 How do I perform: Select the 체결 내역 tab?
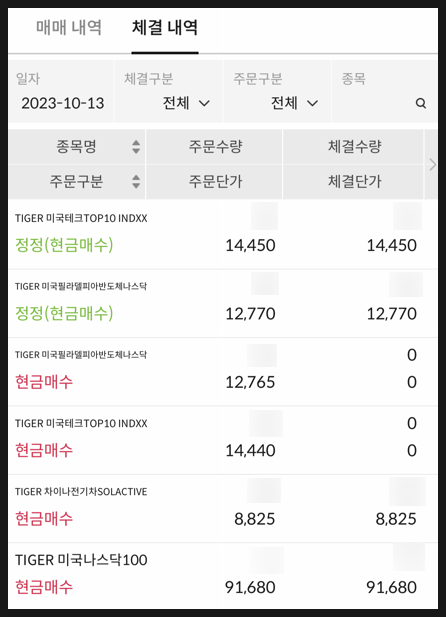click(x=165, y=28)
